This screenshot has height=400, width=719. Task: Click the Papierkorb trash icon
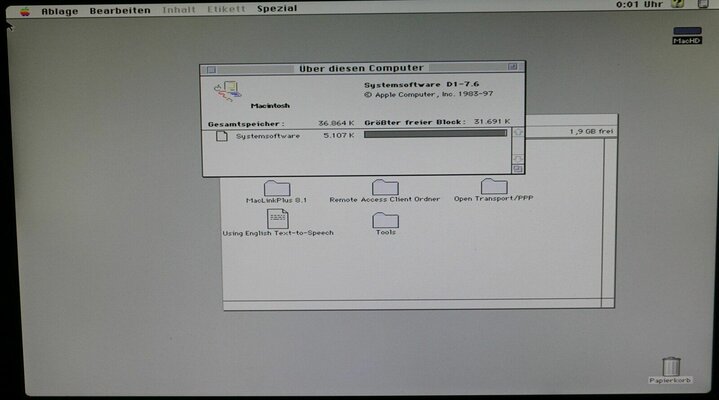pos(672,366)
